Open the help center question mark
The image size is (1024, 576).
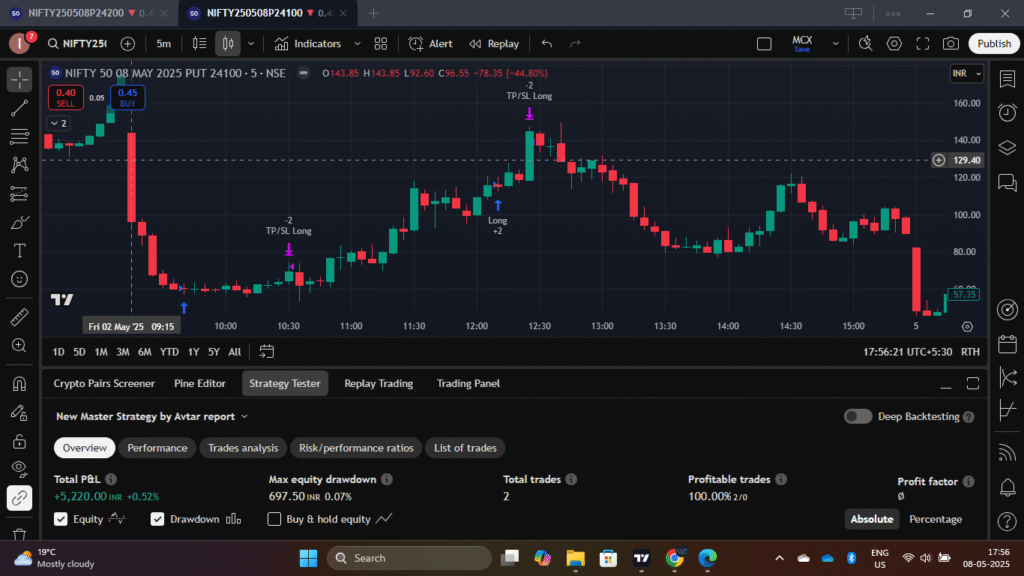(1007, 521)
